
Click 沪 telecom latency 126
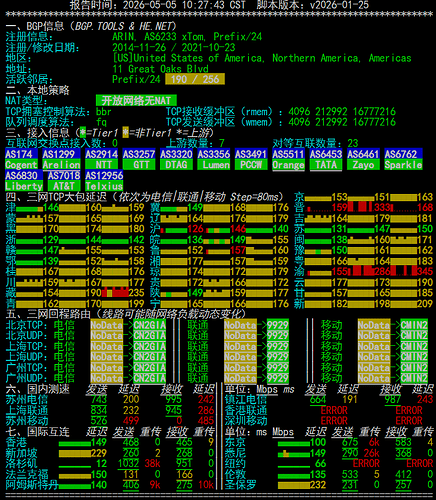(x=195, y=229)
